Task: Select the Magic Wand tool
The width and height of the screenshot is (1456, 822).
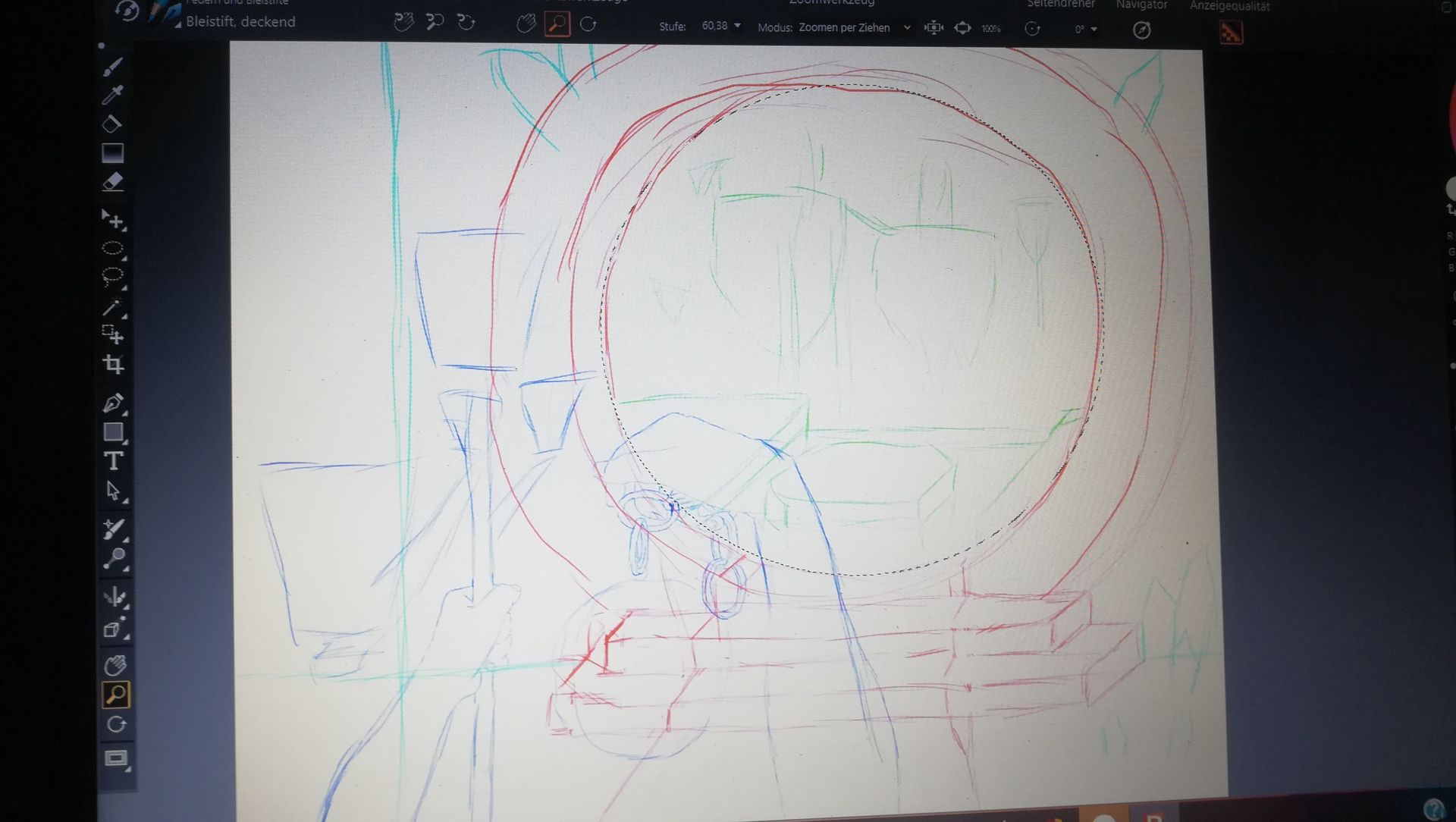Action: (x=113, y=306)
